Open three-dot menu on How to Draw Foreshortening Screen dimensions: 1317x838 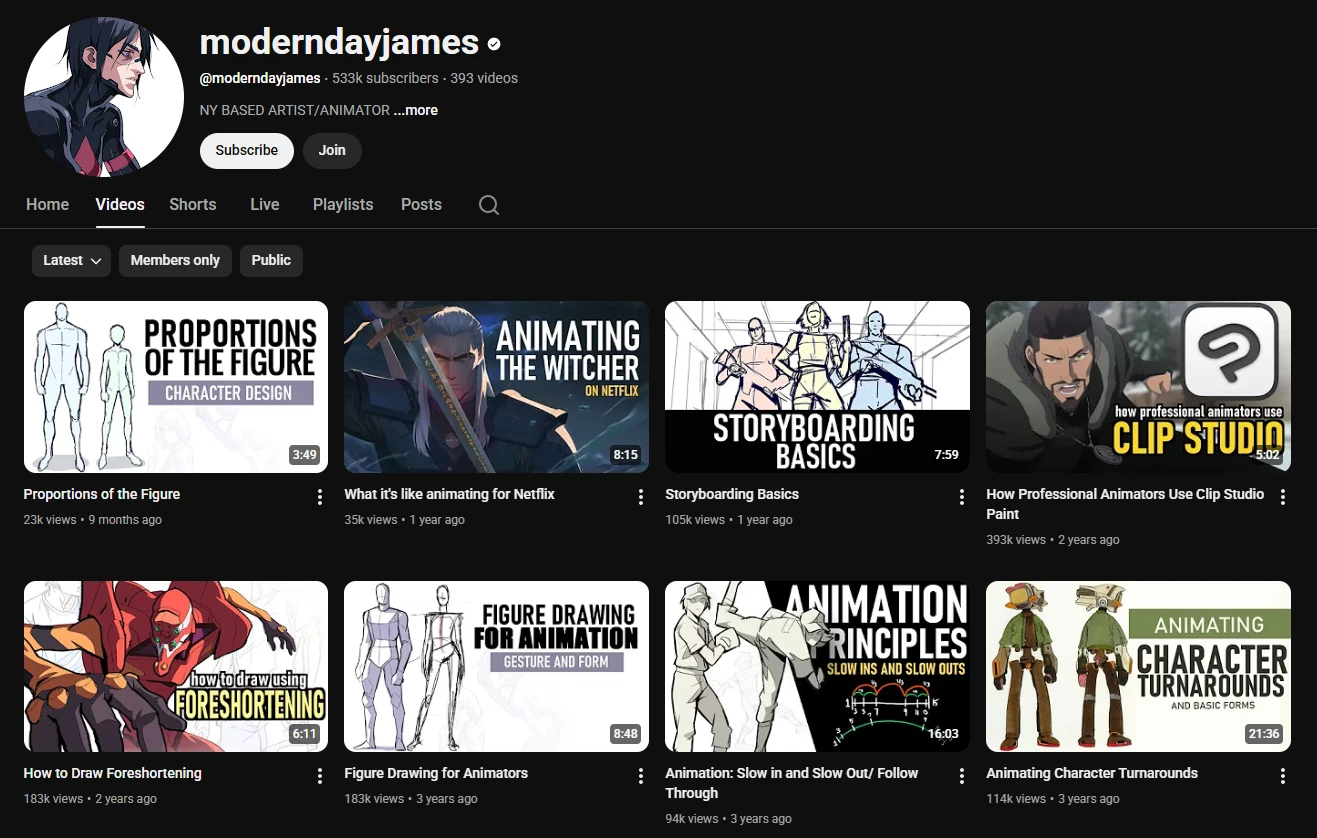pos(319,775)
